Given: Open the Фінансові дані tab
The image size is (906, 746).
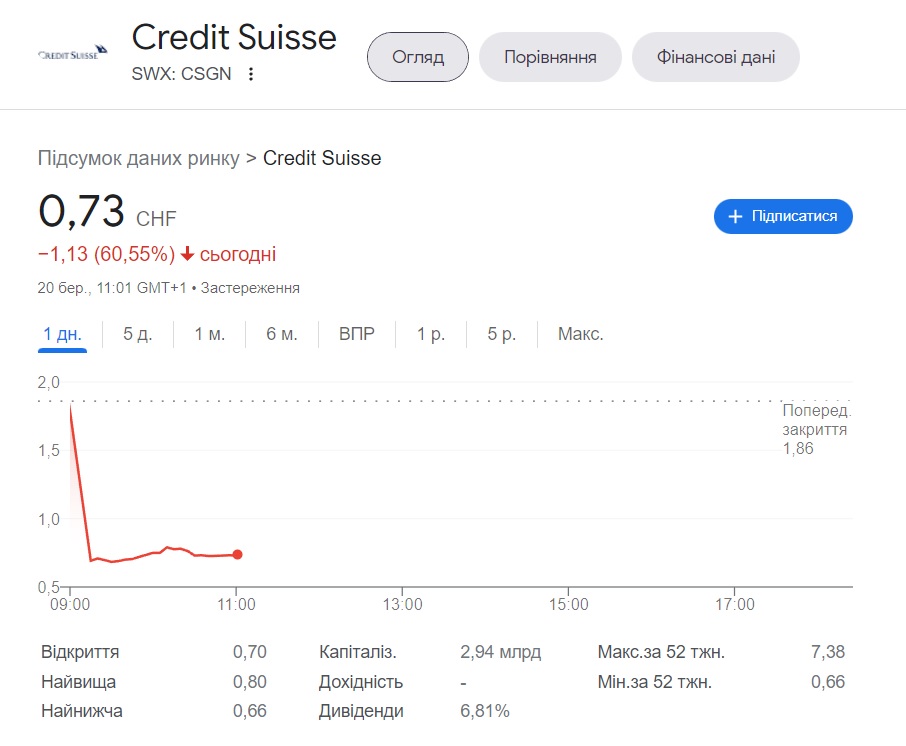Looking at the screenshot, I should click(715, 57).
